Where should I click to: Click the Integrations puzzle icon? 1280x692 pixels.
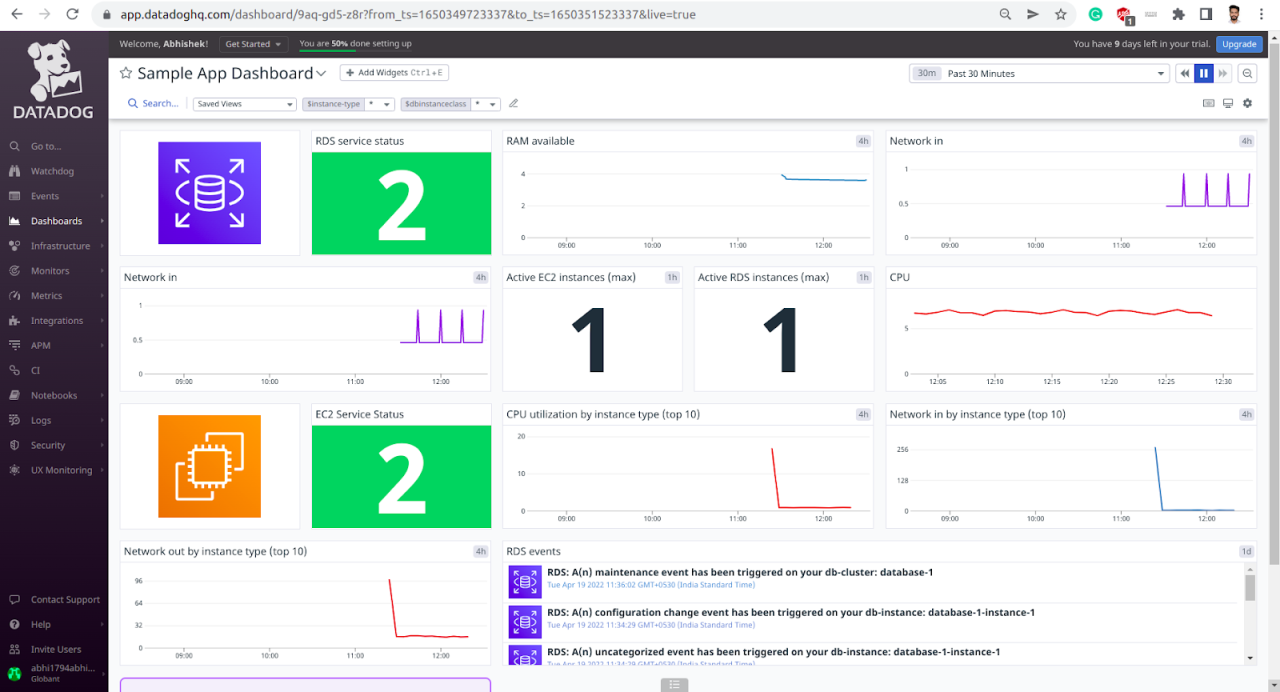[14, 321]
